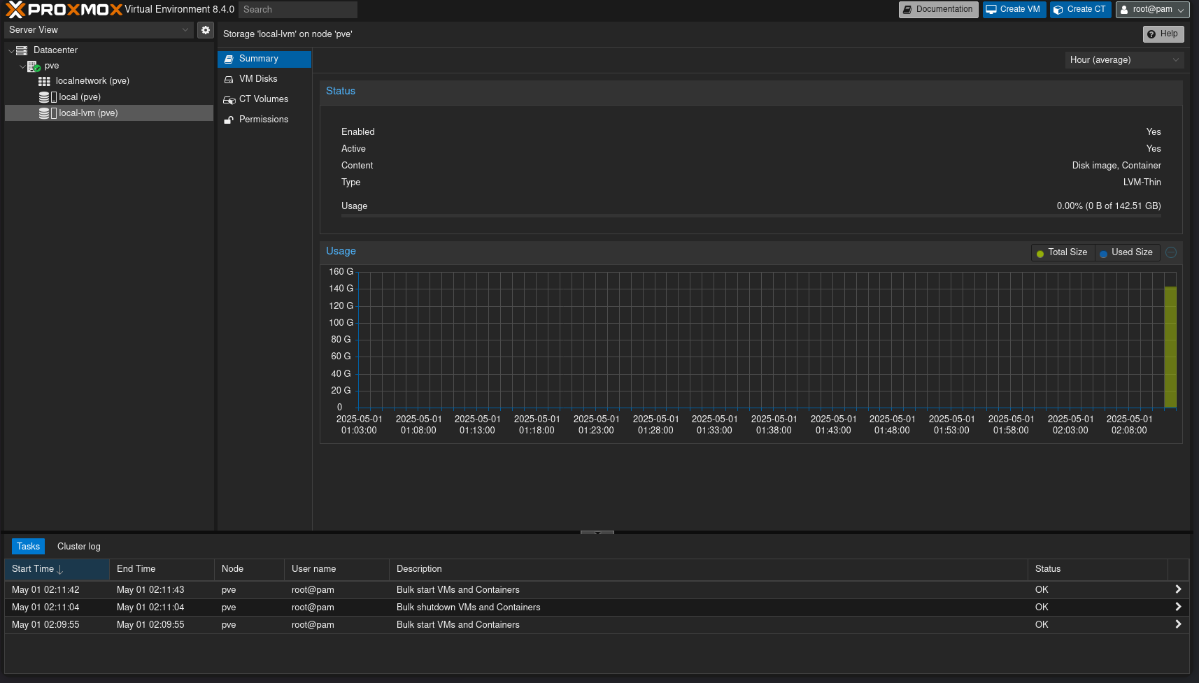
Task: Open the Hour (average) time range dropdown
Action: pos(1123,59)
